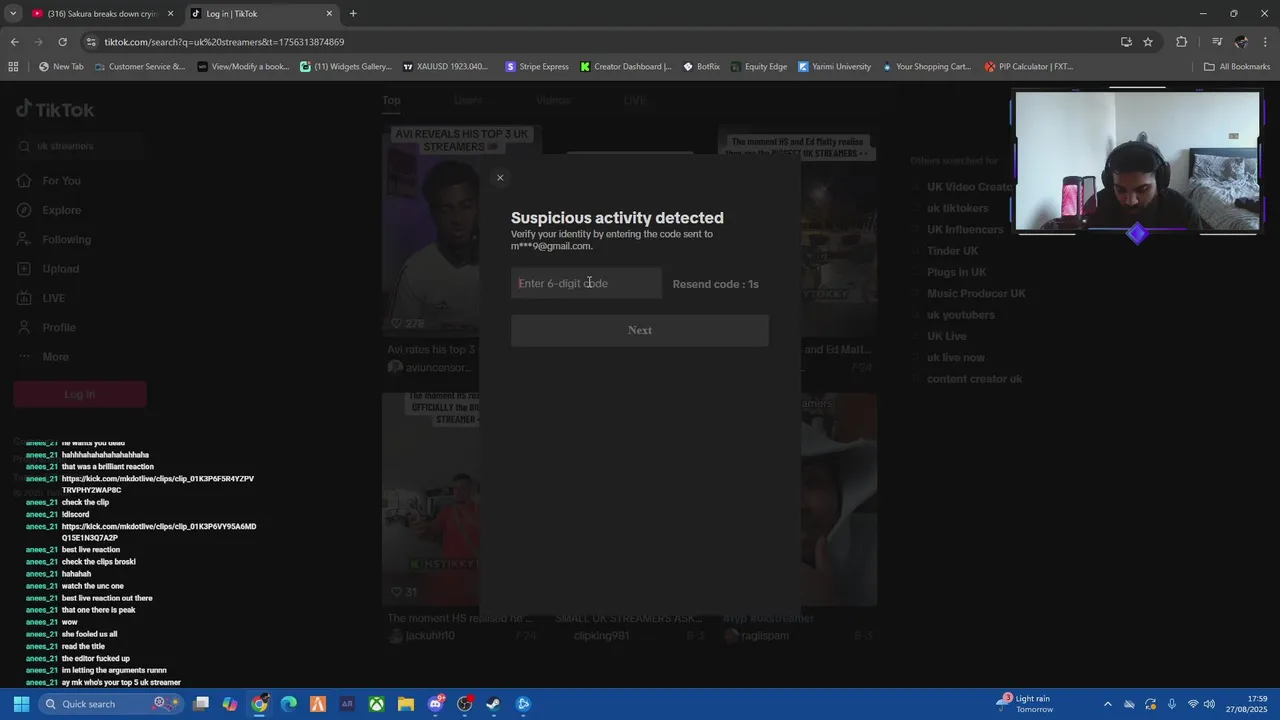Screen dimensions: 1280x720
Task: Open Stripe Express bookmark
Action: click(537, 67)
